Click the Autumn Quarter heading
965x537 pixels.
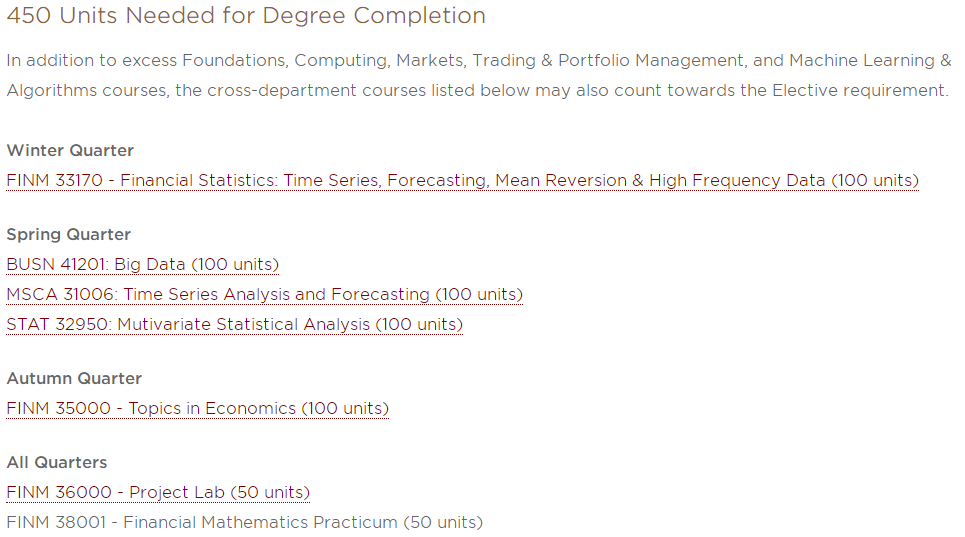click(74, 378)
